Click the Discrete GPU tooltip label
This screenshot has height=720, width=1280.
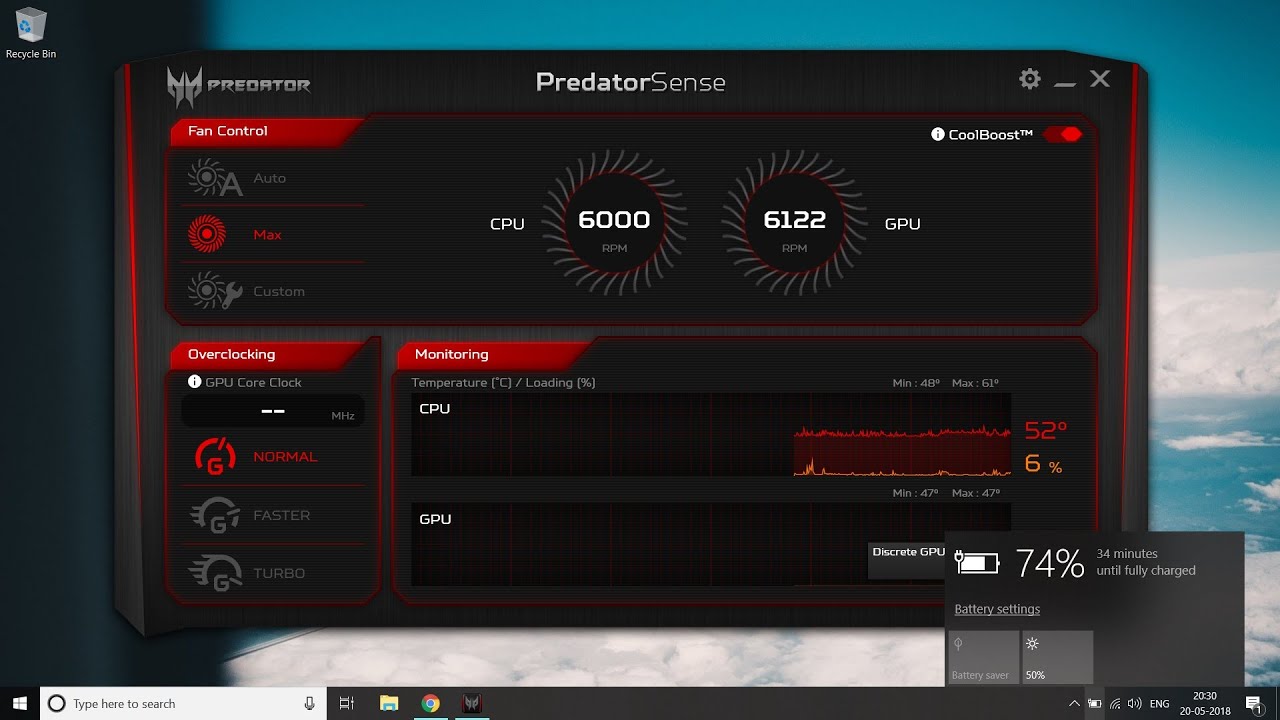click(x=908, y=552)
